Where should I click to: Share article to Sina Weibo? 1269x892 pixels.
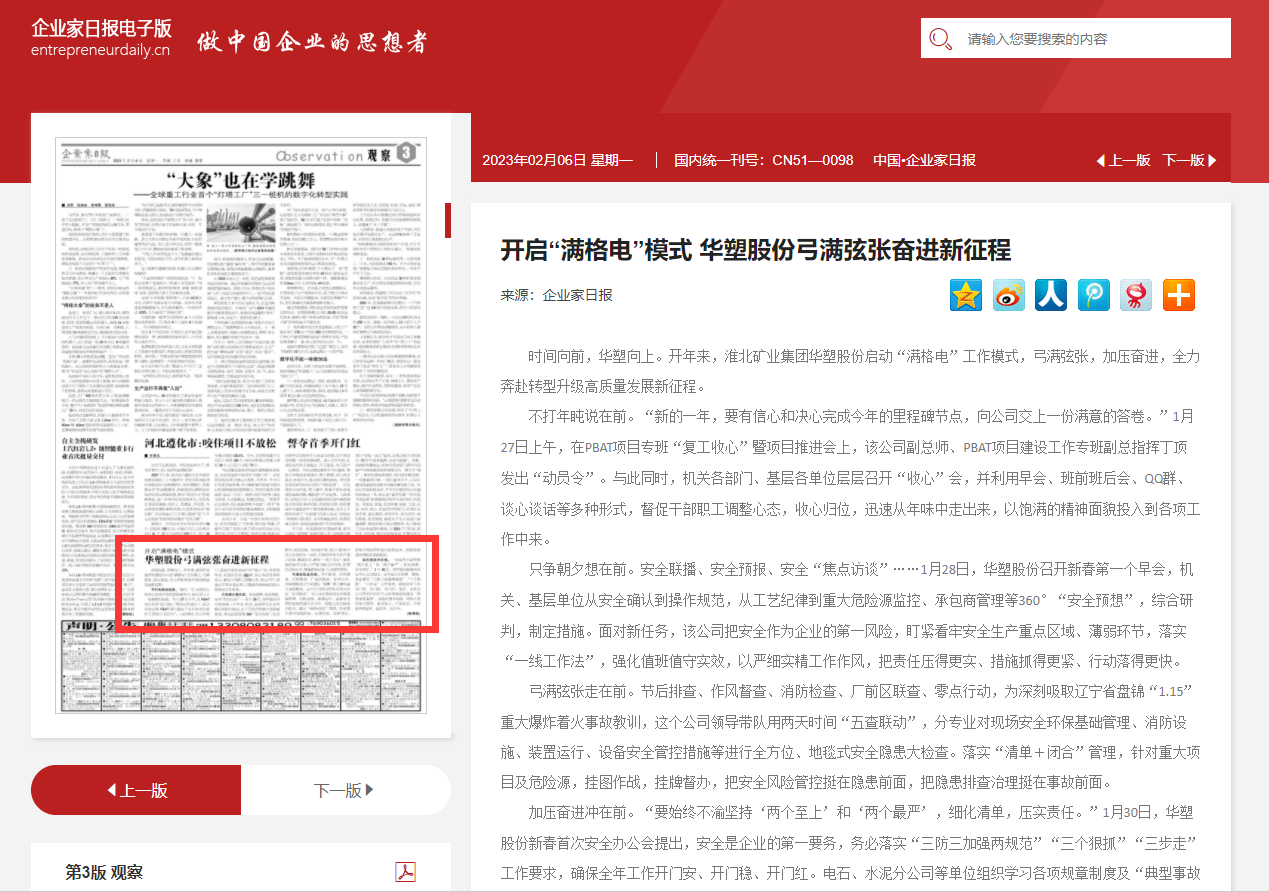coord(1008,295)
